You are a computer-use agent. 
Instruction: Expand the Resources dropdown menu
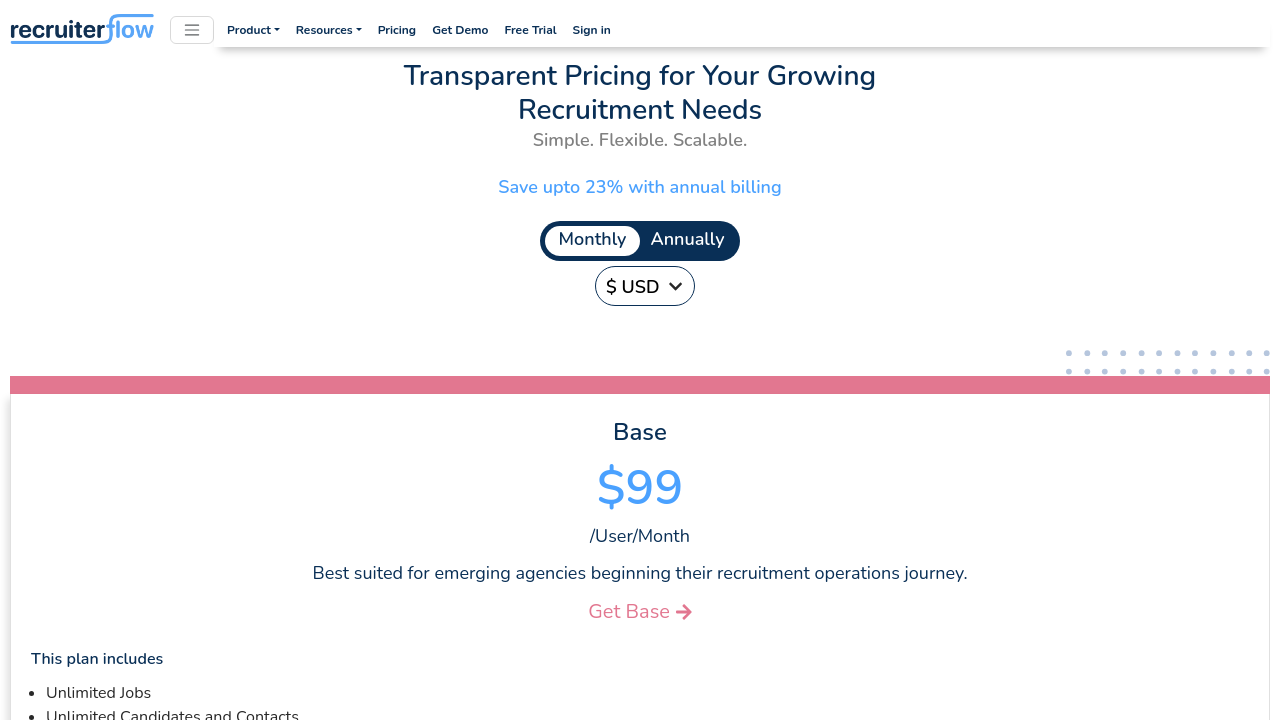(x=328, y=30)
